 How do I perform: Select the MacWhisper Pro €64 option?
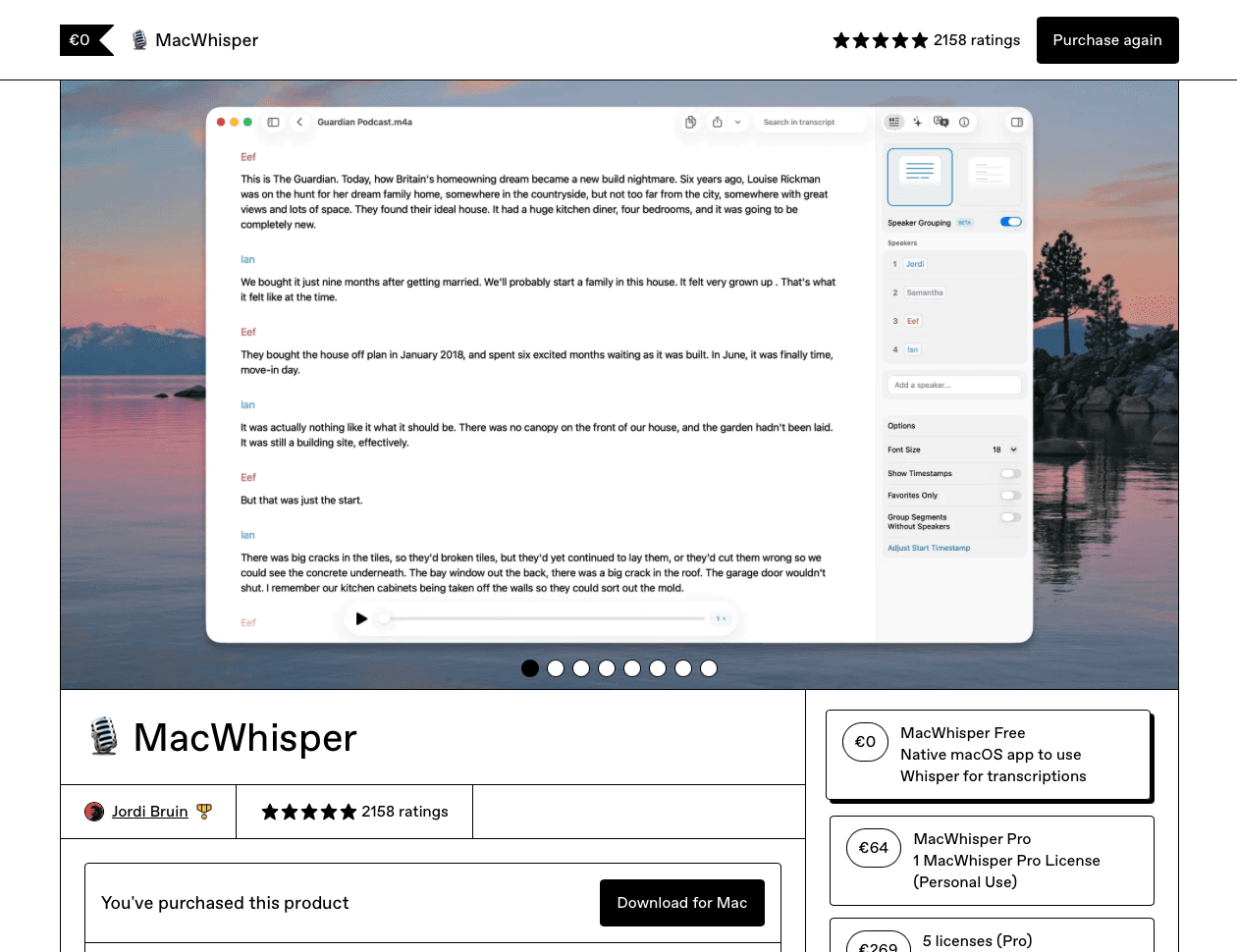tap(992, 861)
